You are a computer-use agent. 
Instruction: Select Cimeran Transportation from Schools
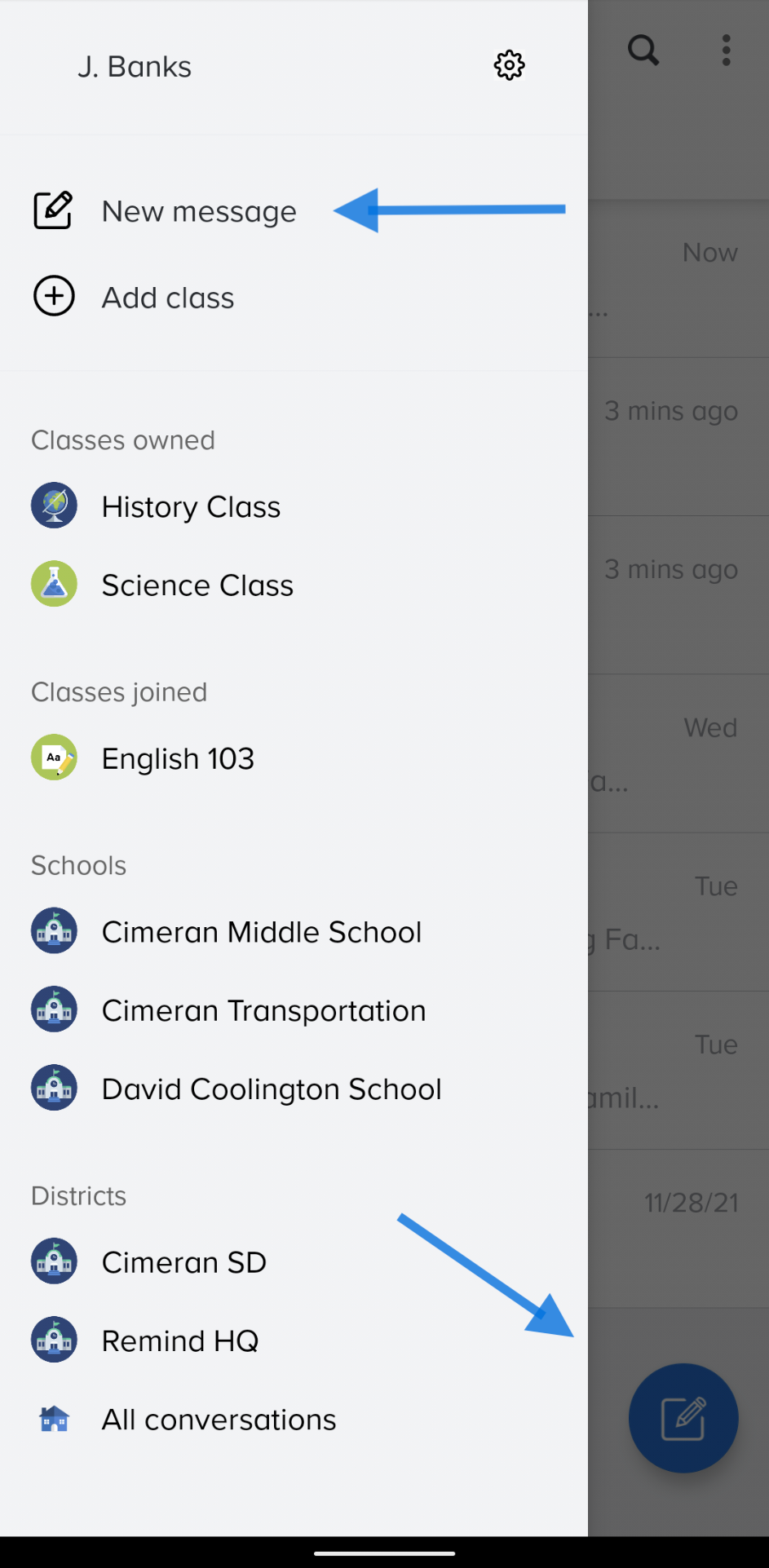tap(263, 1010)
